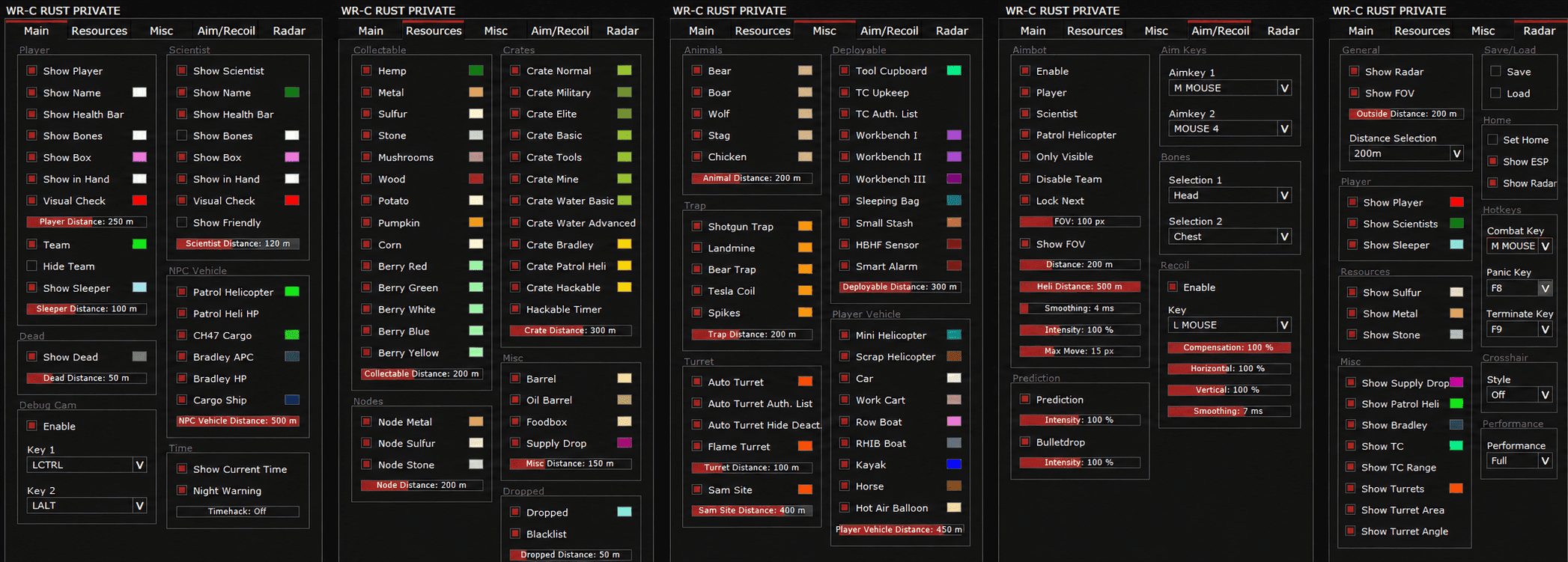The height and width of the screenshot is (562, 1568).
Task: Open the Performance Full dropdown
Action: pos(1519,461)
